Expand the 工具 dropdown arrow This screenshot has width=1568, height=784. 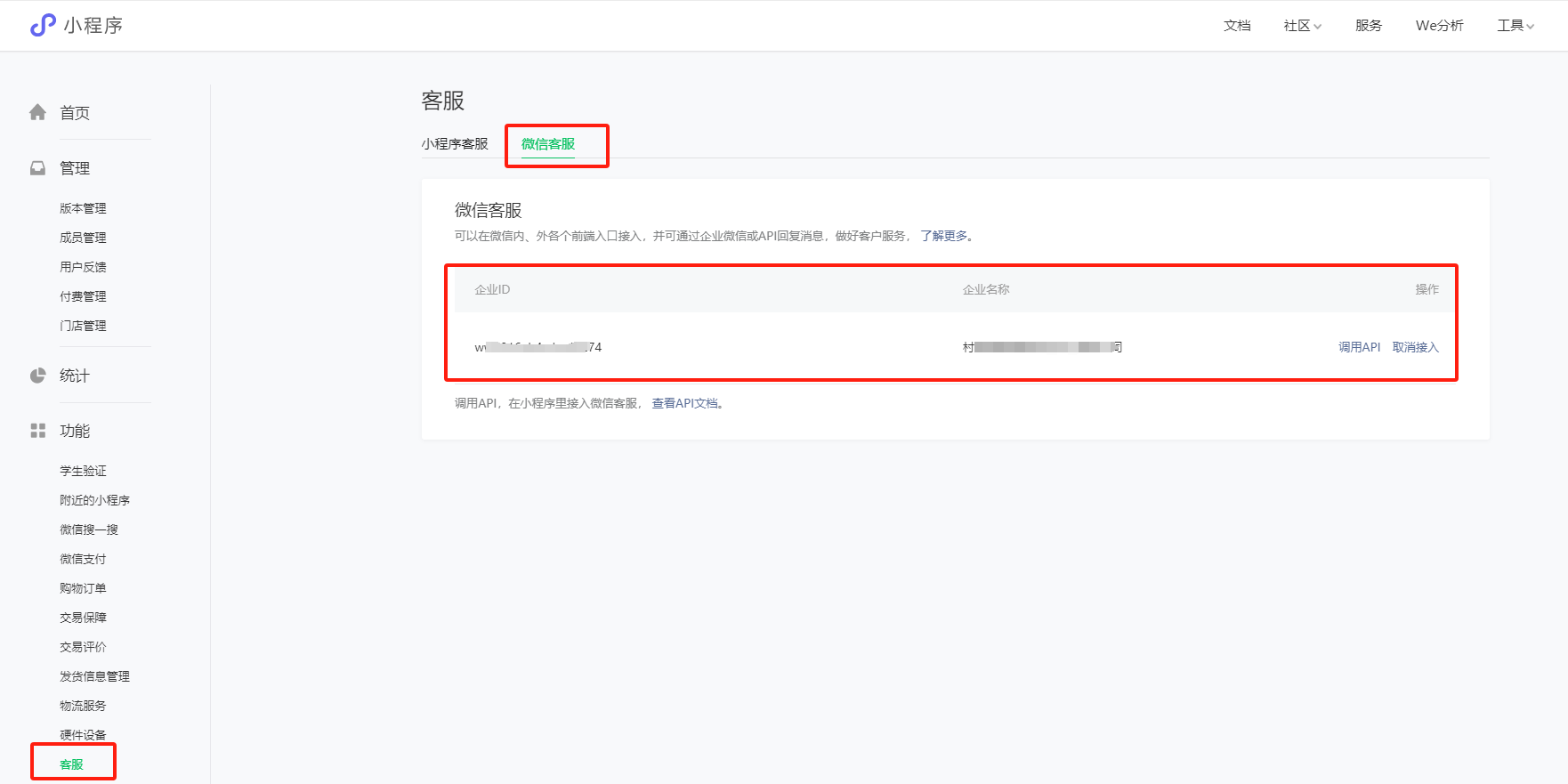(x=1531, y=27)
